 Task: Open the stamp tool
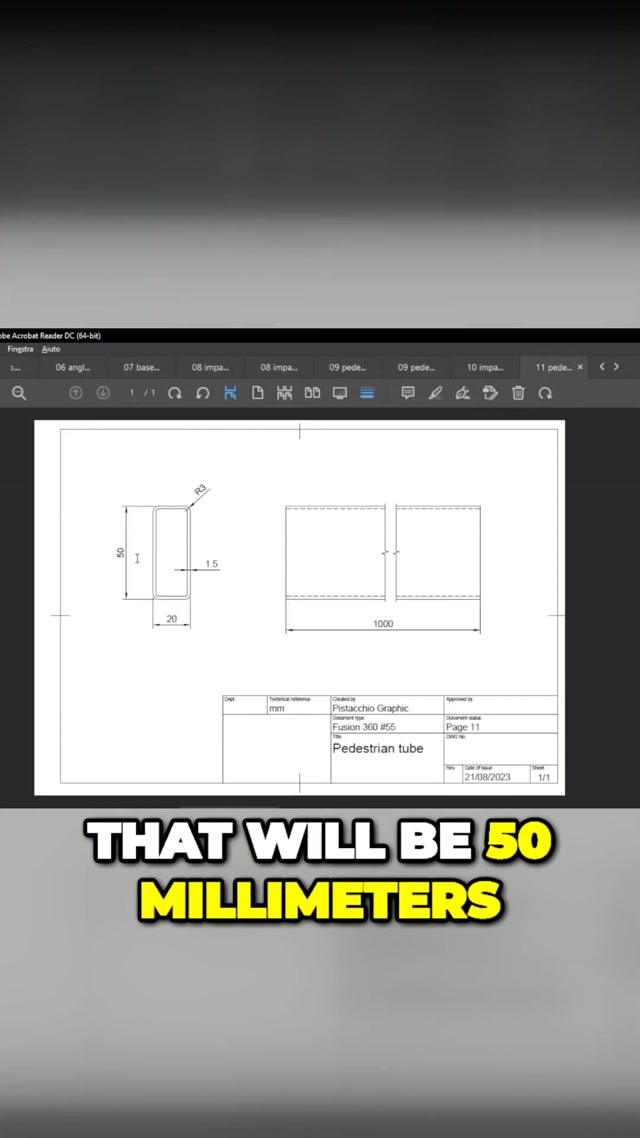[x=490, y=393]
